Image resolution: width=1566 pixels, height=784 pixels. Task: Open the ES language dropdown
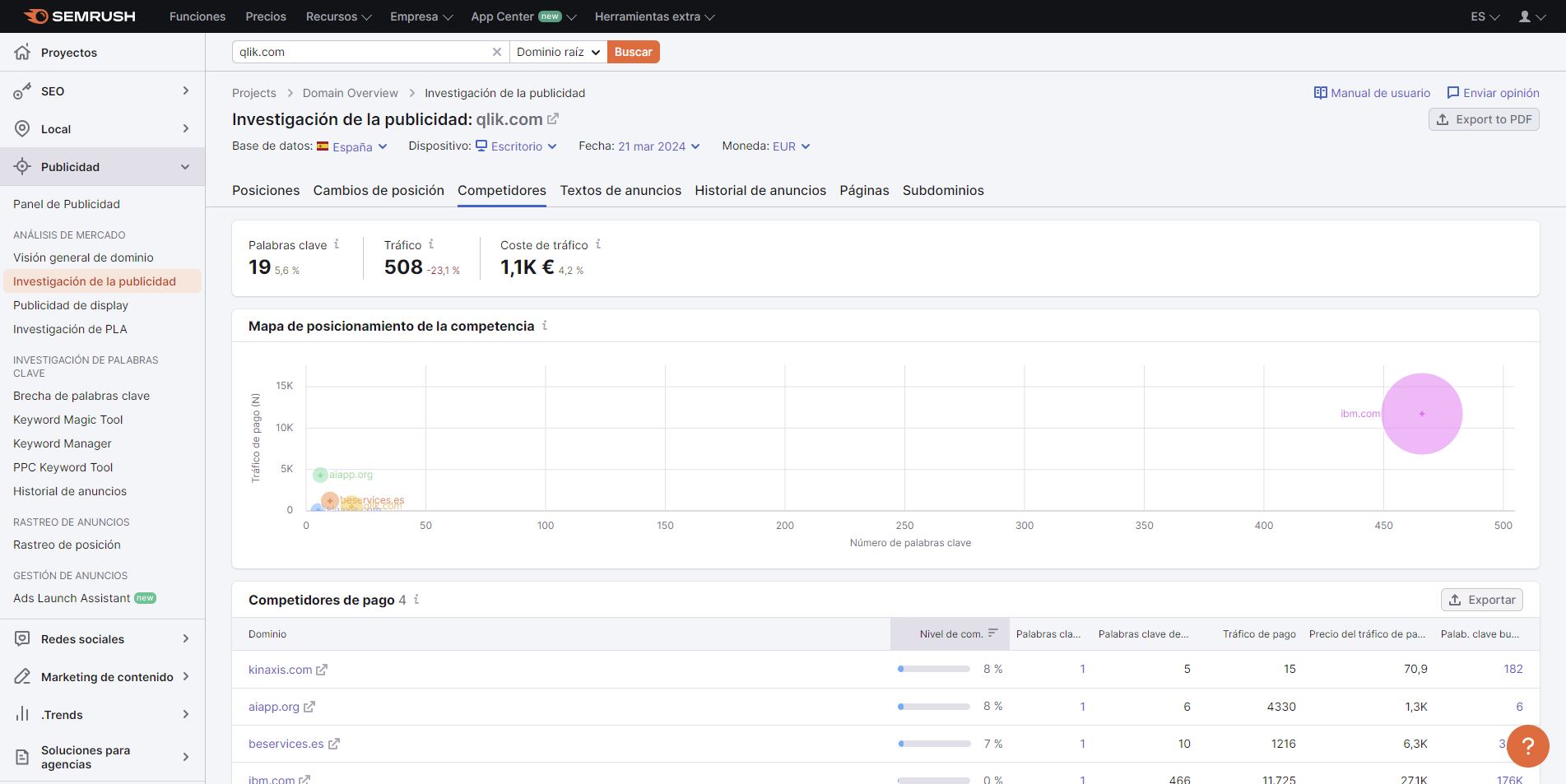[1485, 16]
